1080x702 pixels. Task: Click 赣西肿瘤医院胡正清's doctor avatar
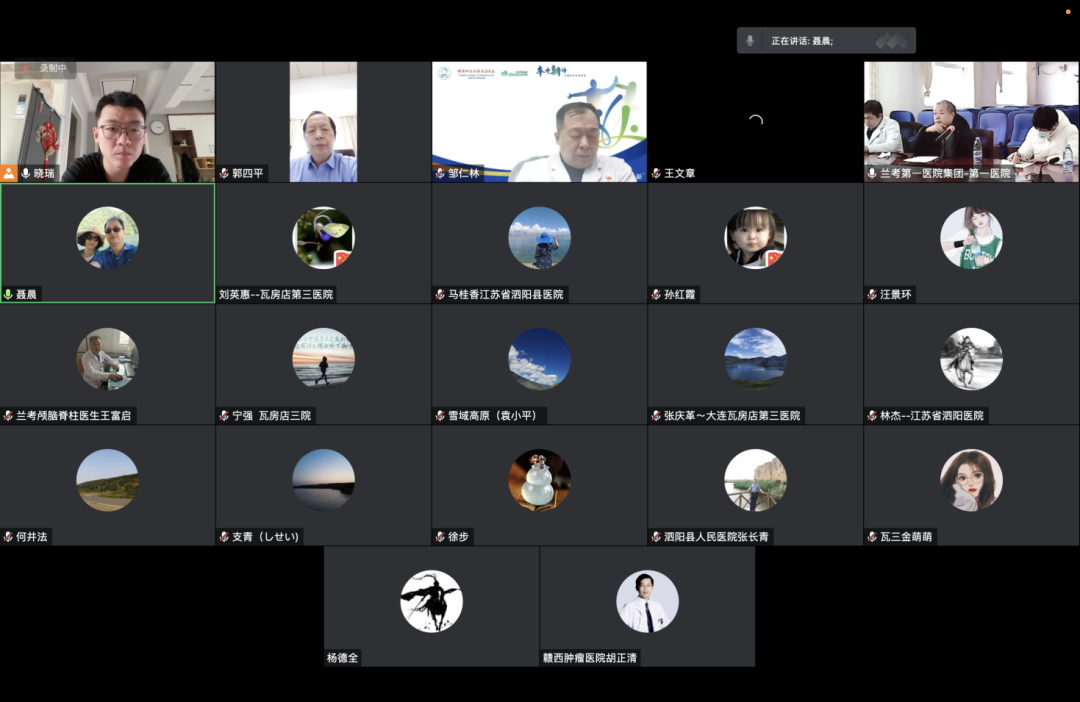click(x=647, y=601)
